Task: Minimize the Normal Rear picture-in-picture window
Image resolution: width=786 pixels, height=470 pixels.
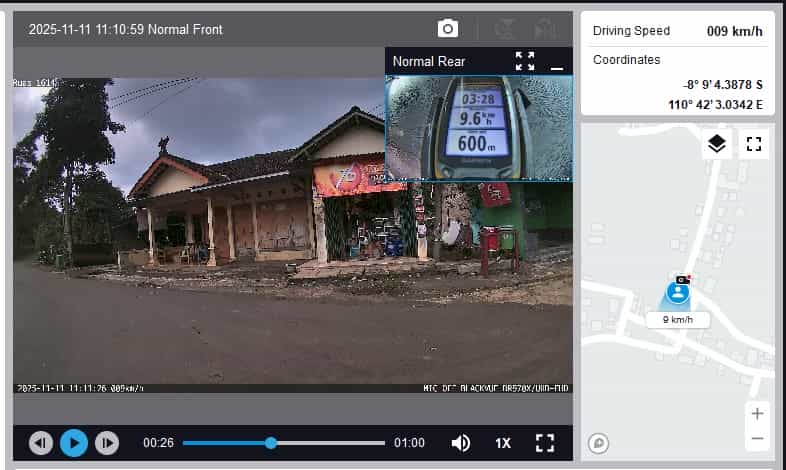Action: pos(557,62)
